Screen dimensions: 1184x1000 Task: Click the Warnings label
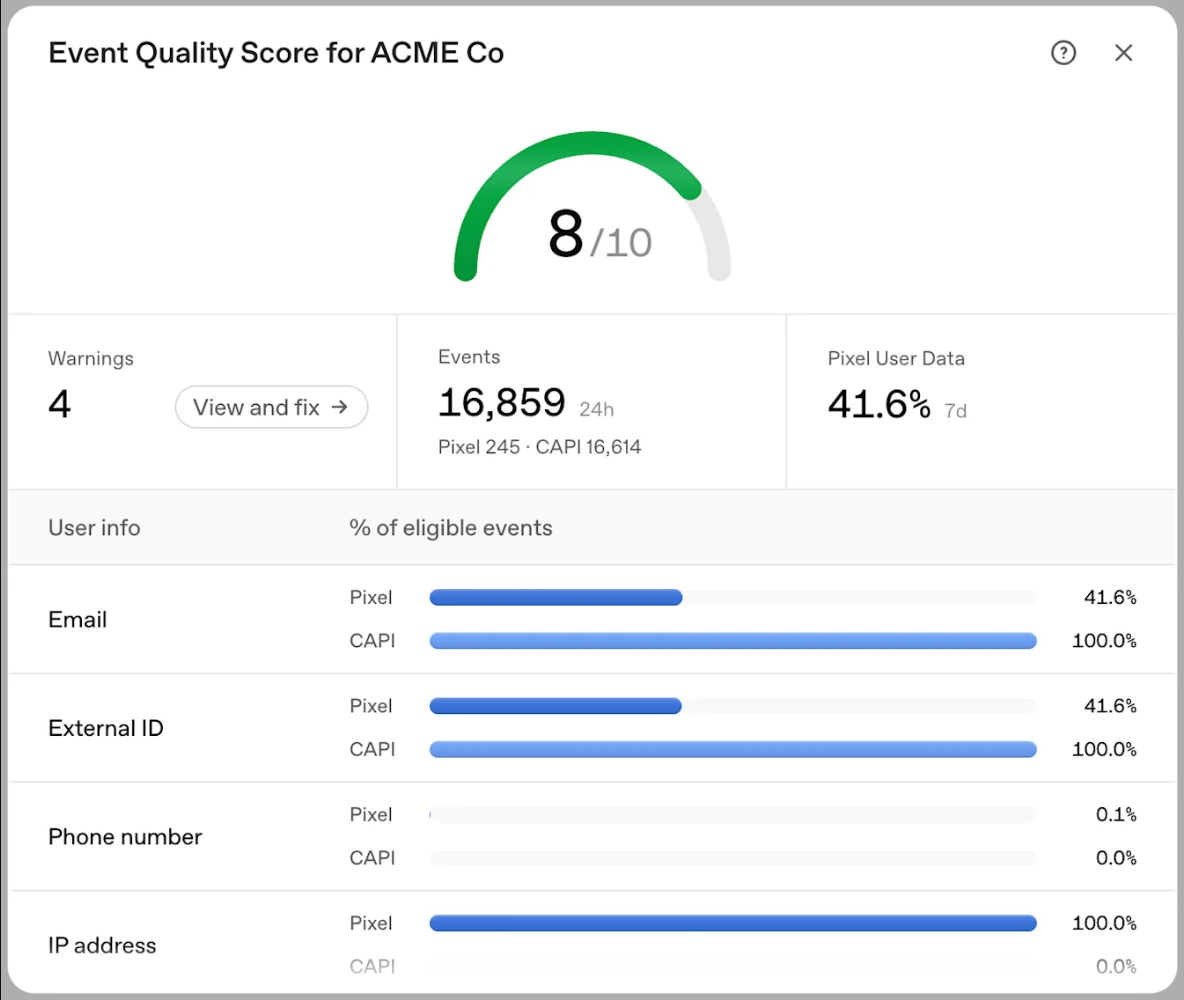tap(91, 359)
